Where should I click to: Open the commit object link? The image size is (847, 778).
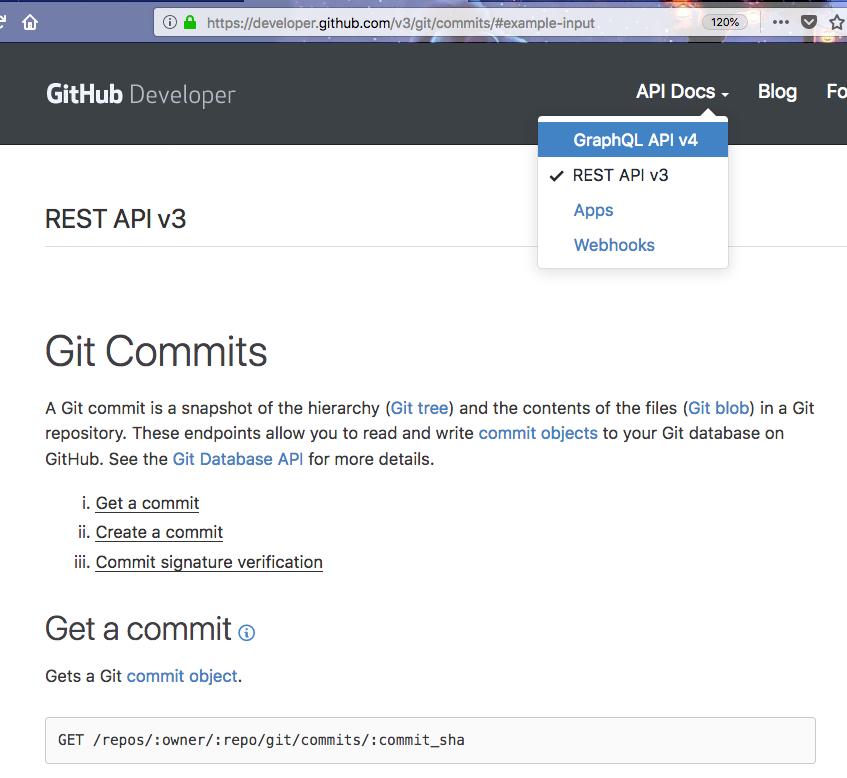[182, 676]
